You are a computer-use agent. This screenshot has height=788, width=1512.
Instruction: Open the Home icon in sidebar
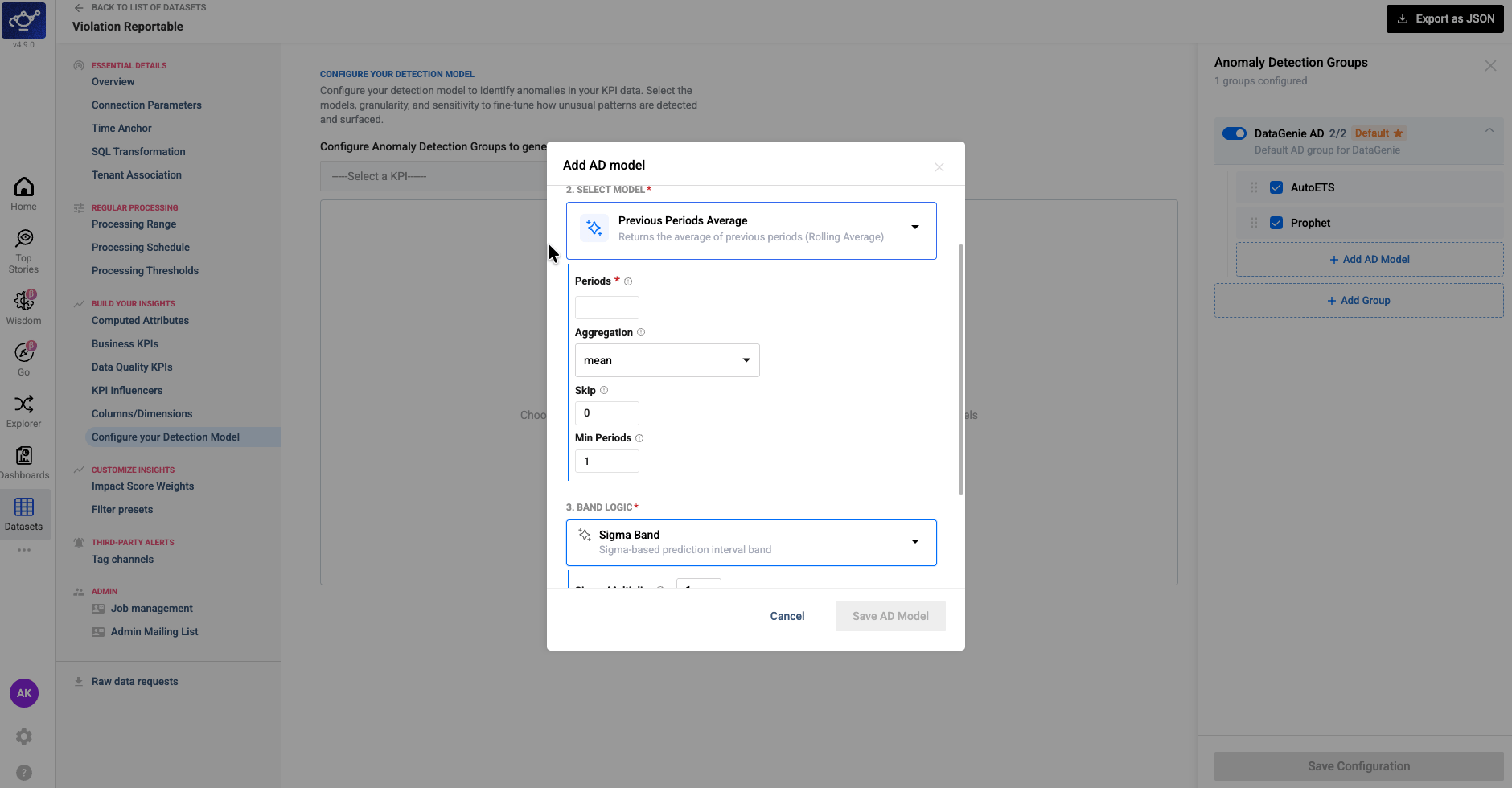click(x=24, y=187)
